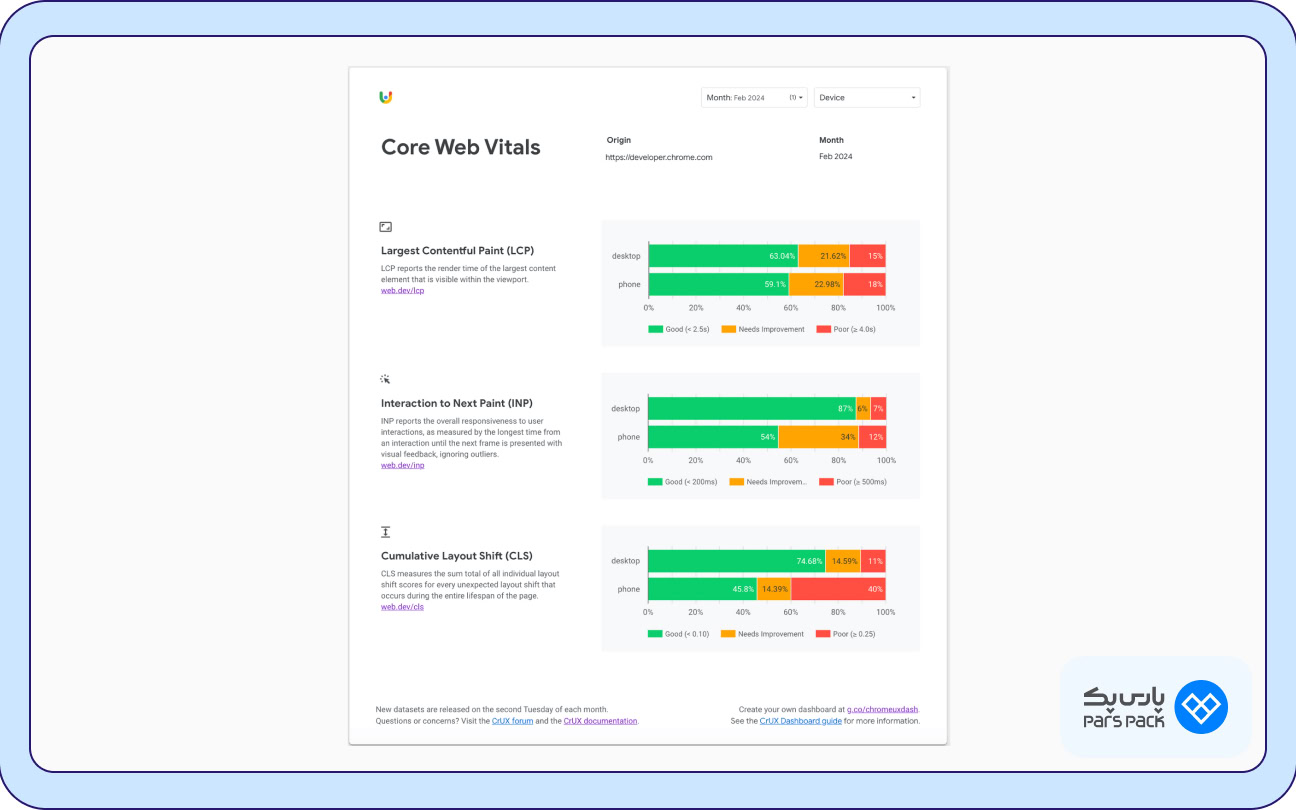Viewport: 1296px width, 810px height.
Task: Click LCP desktop 63.04% good bar
Action: point(723,256)
